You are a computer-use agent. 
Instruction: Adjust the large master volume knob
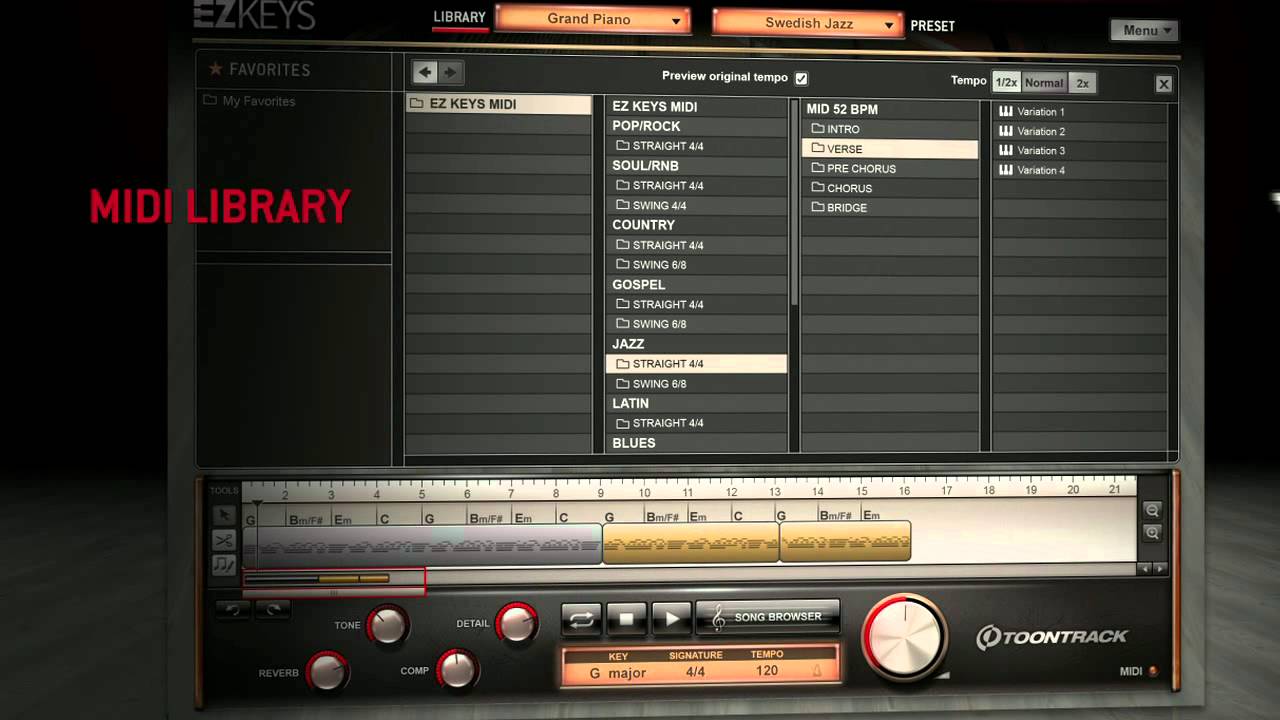905,637
